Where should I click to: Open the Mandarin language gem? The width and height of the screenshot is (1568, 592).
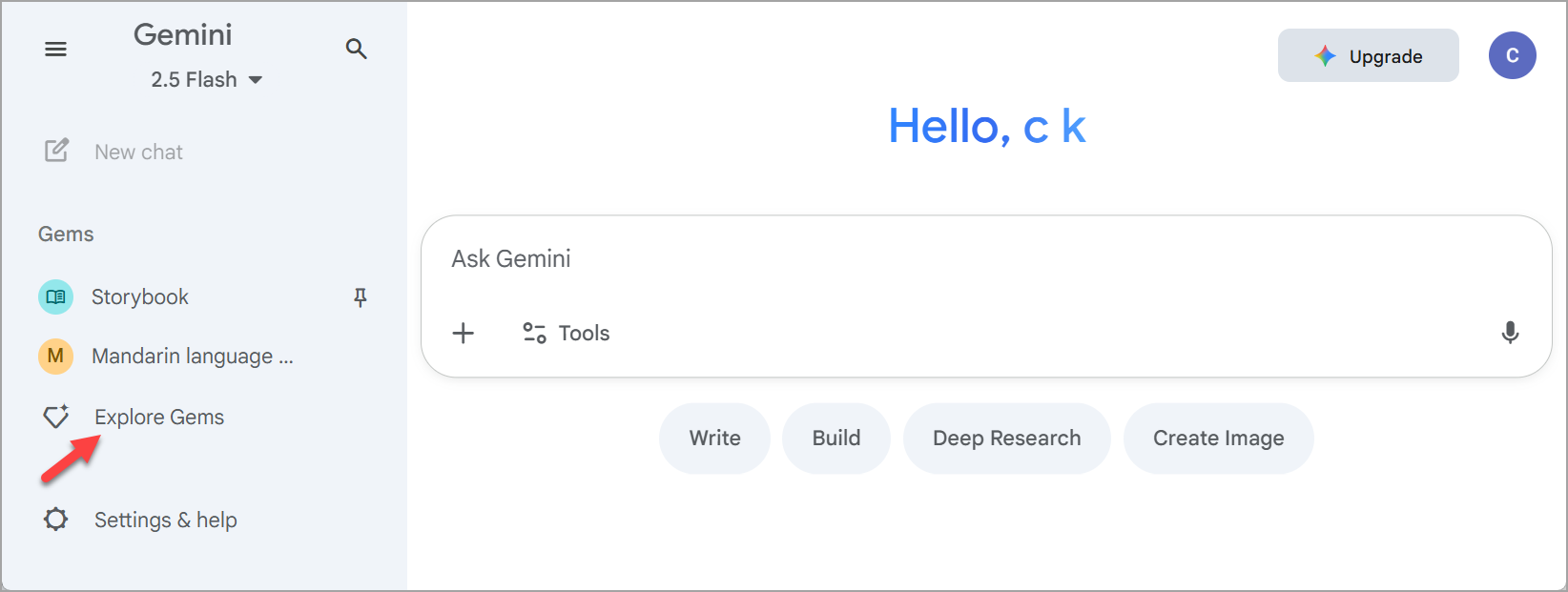coord(193,356)
